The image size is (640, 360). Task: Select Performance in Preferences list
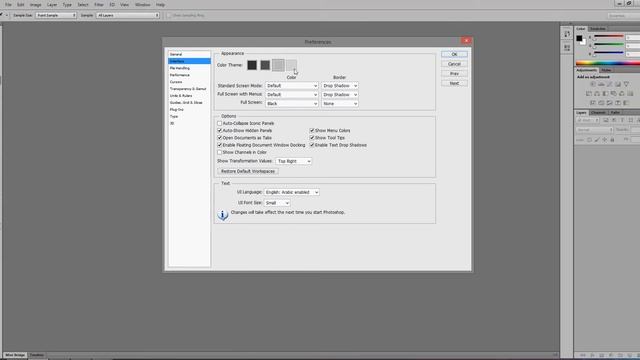(180, 75)
